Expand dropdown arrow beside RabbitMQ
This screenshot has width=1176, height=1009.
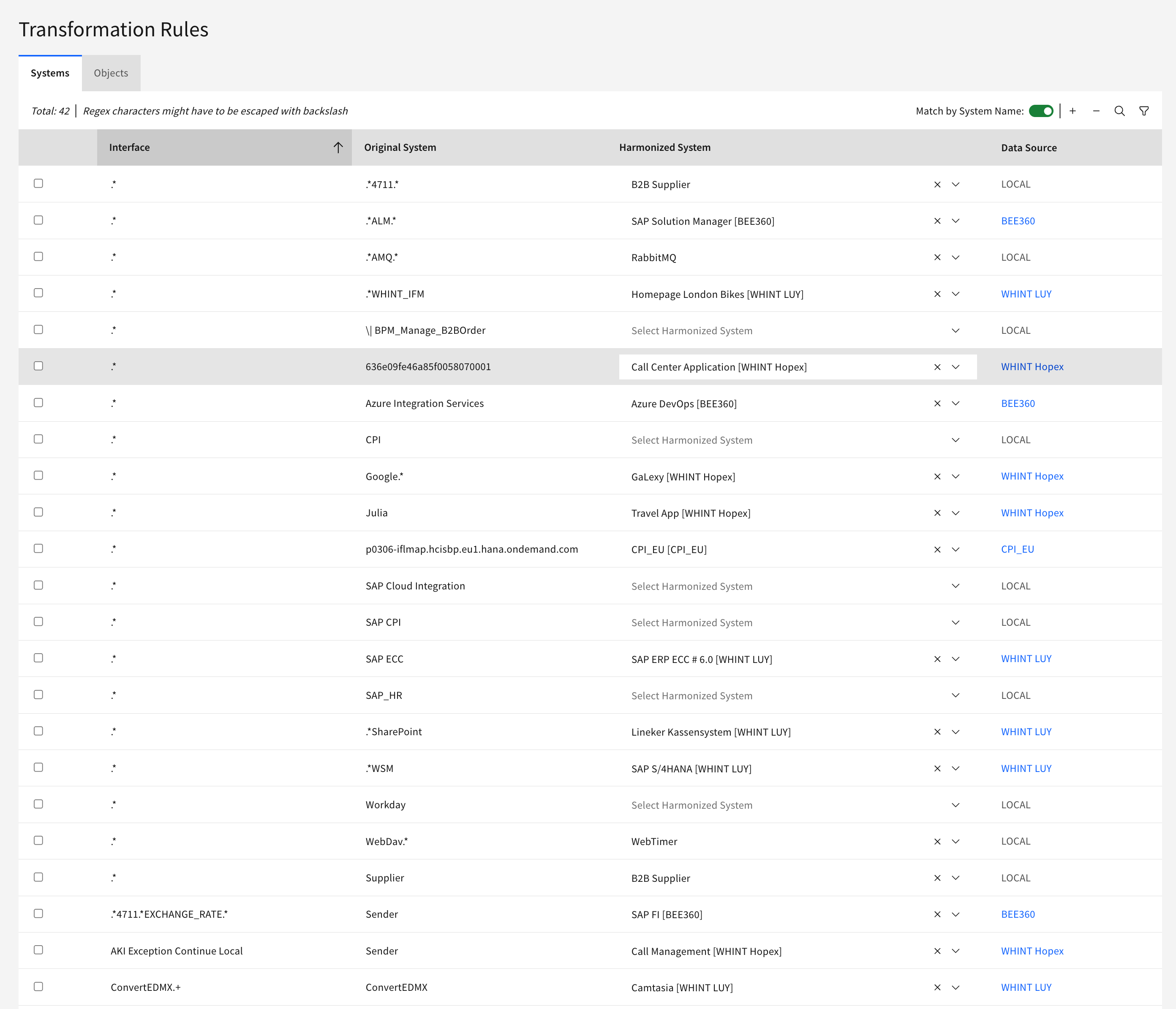(956, 257)
